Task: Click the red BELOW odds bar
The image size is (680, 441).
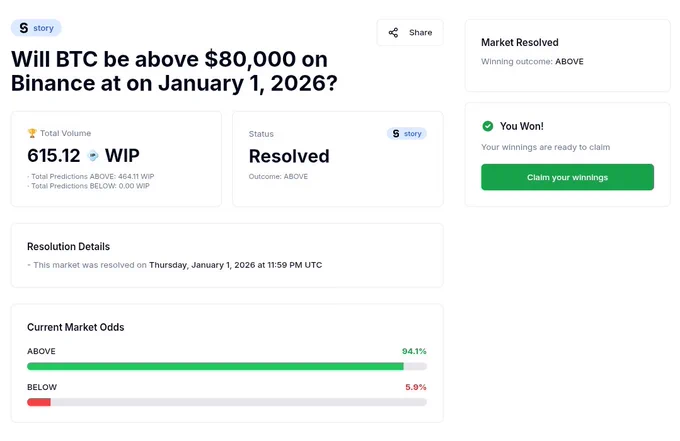Action: 39,402
